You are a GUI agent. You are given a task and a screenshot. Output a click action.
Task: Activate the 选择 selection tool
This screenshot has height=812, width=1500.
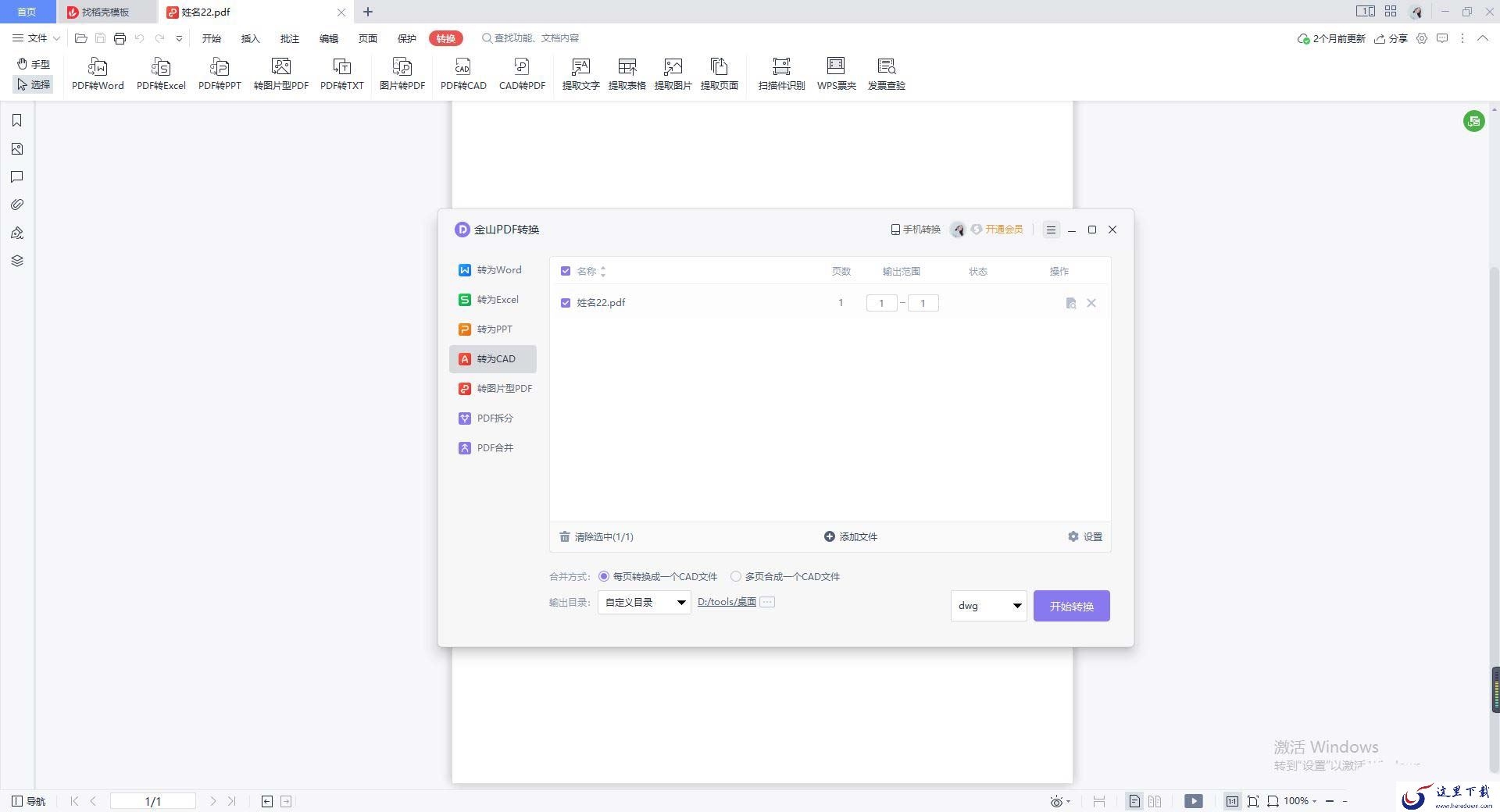click(34, 84)
